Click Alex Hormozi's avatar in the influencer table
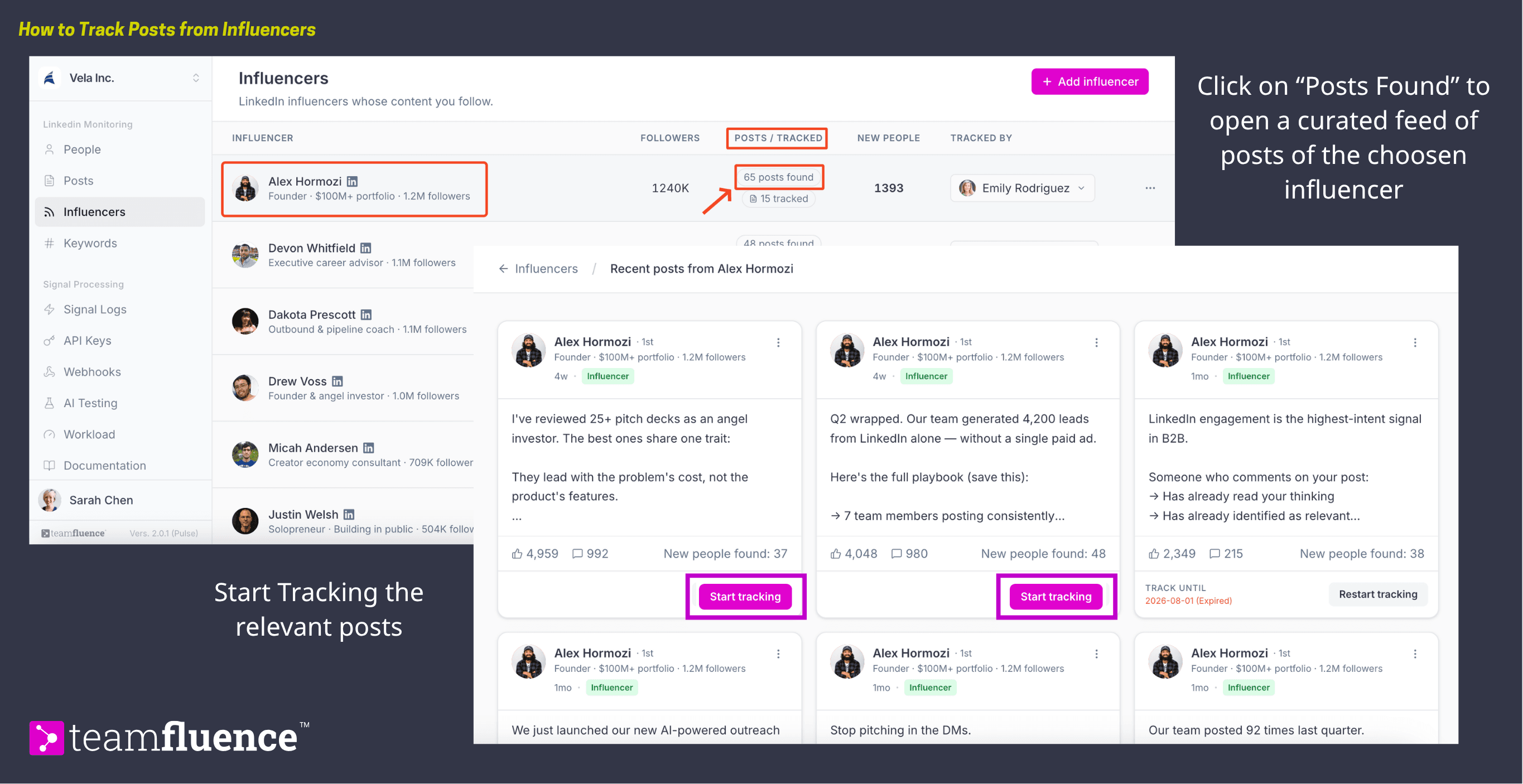The width and height of the screenshot is (1523, 784). point(245,188)
